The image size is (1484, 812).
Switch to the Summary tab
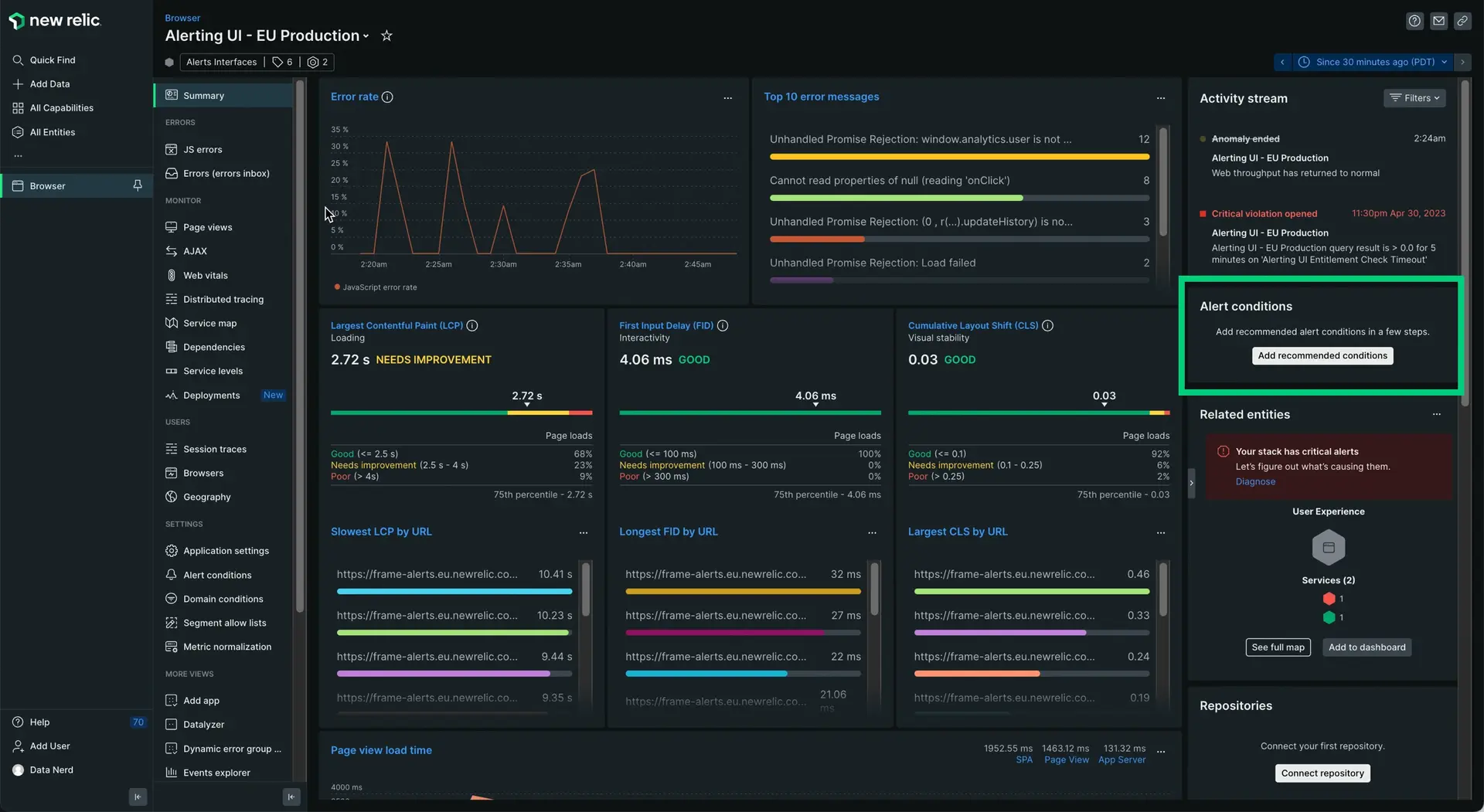pos(204,95)
